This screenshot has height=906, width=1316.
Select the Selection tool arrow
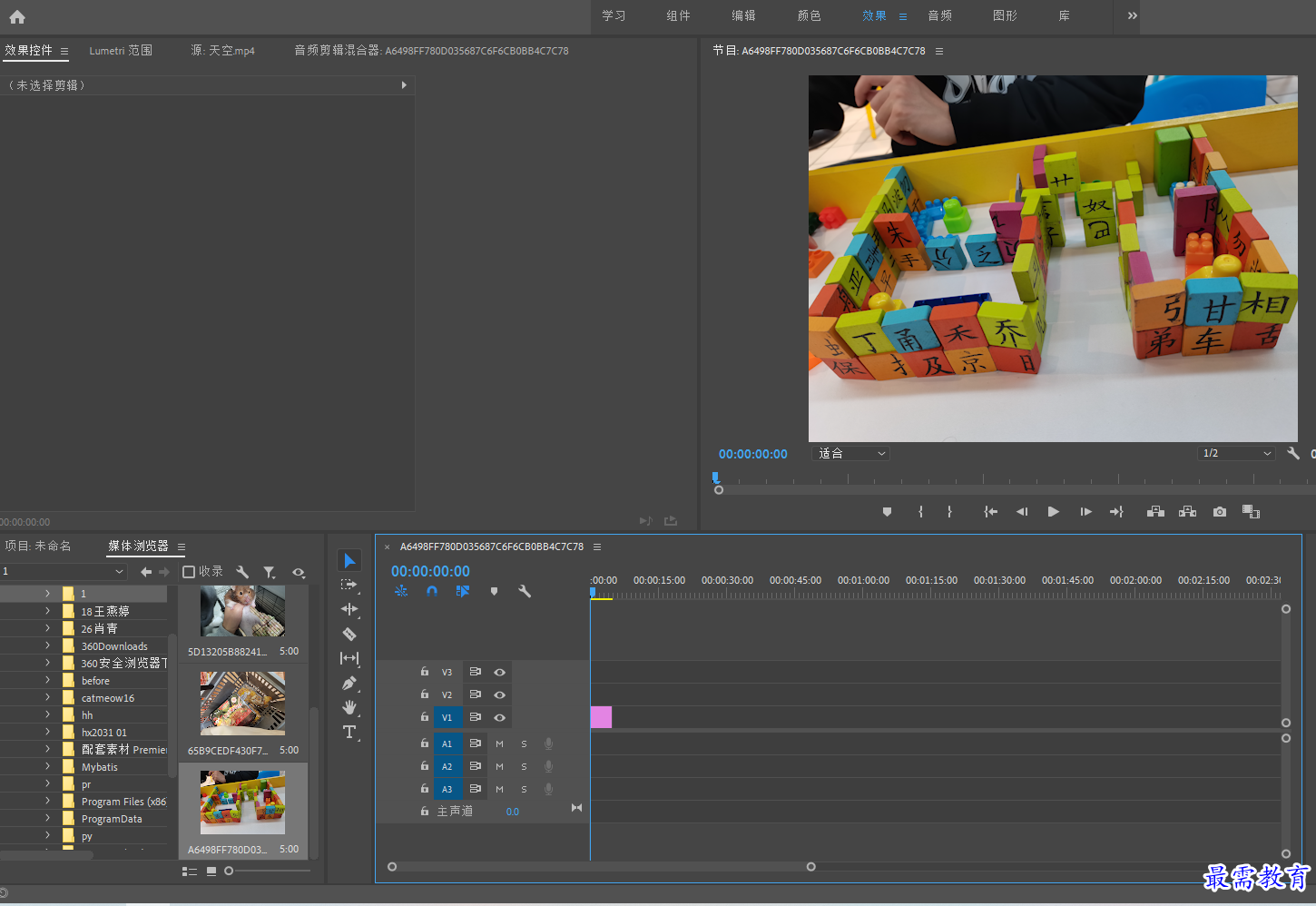click(349, 560)
